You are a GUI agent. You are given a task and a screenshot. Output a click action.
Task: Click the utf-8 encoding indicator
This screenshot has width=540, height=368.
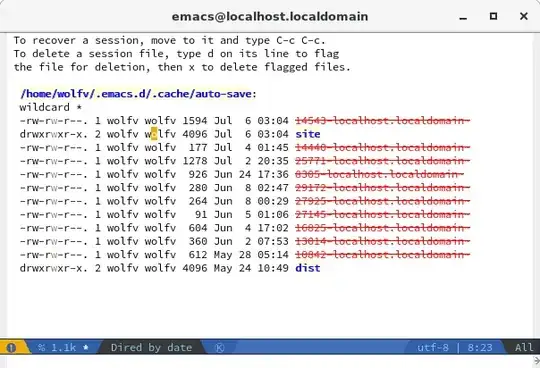click(433, 348)
